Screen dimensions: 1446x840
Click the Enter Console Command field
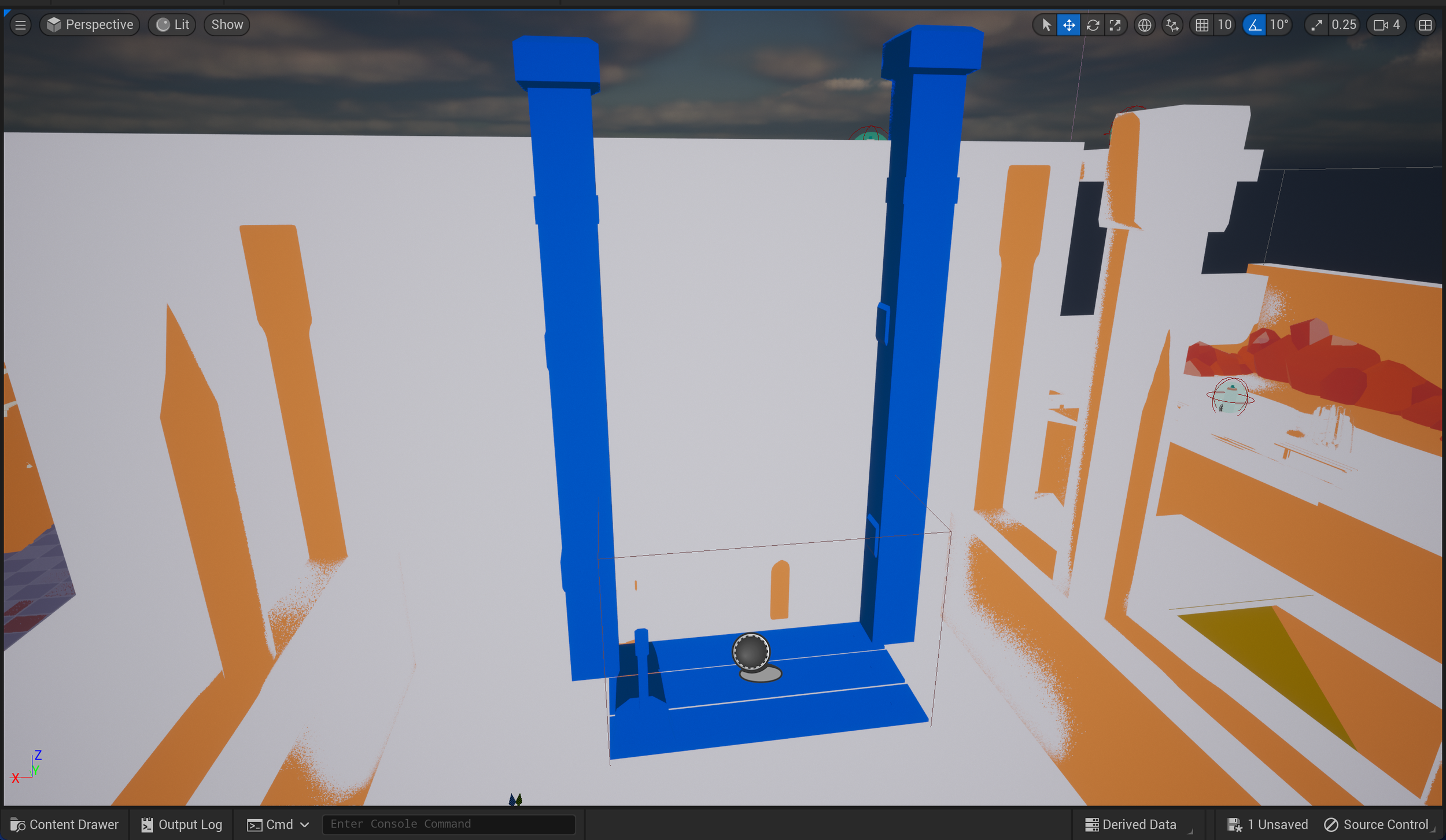point(448,824)
